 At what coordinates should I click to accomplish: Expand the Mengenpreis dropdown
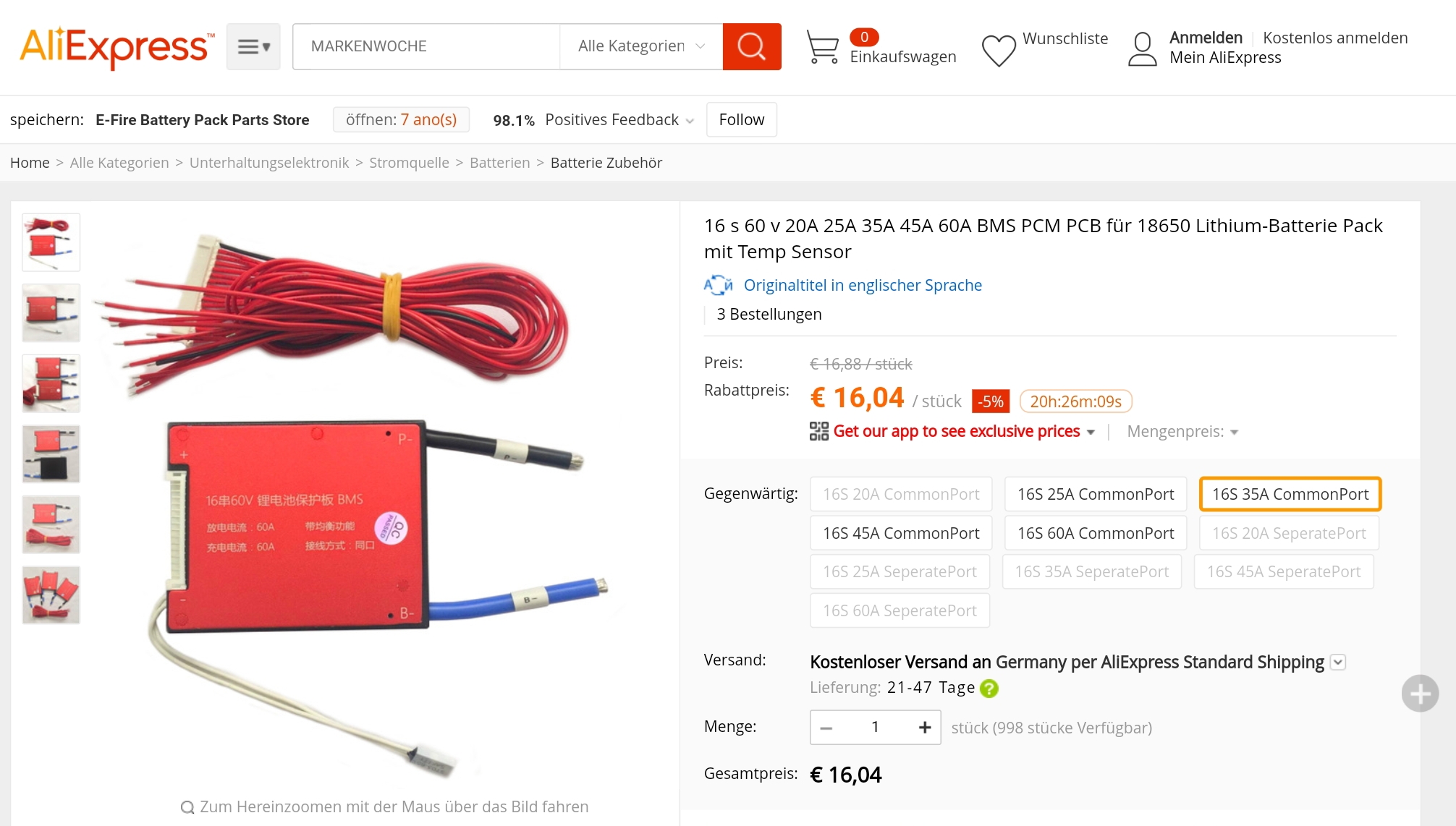[1182, 432]
